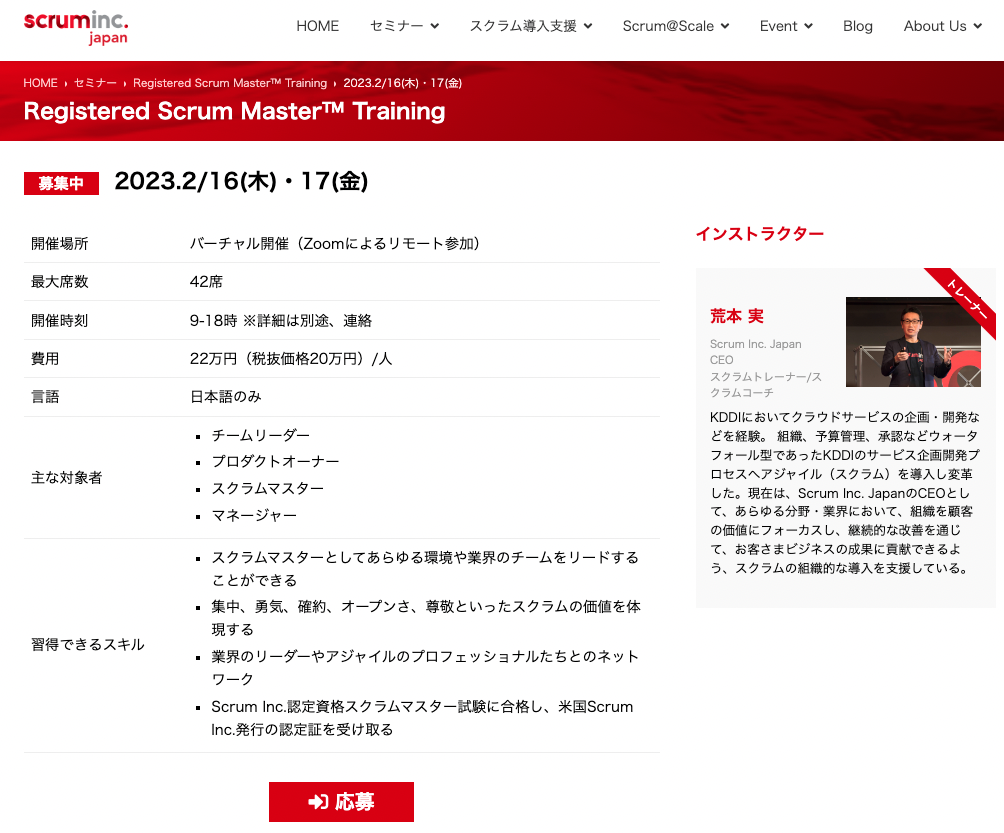Open instructor 荒本 実's name link
The image size is (1004, 833).
coord(737,316)
